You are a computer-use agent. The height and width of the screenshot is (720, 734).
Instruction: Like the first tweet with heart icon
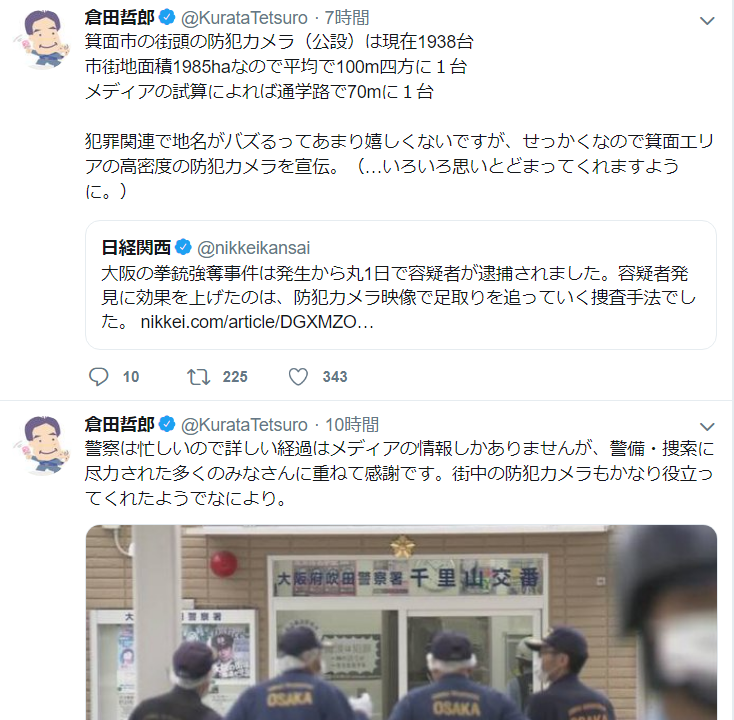(x=298, y=377)
